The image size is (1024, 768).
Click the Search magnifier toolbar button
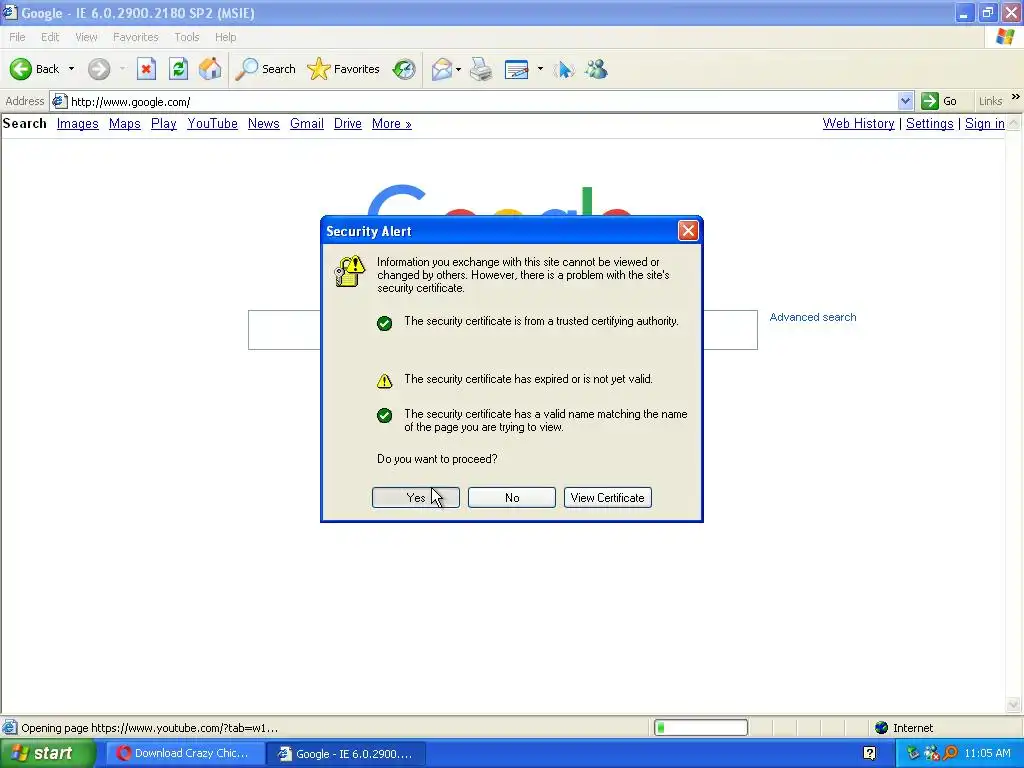click(x=265, y=69)
